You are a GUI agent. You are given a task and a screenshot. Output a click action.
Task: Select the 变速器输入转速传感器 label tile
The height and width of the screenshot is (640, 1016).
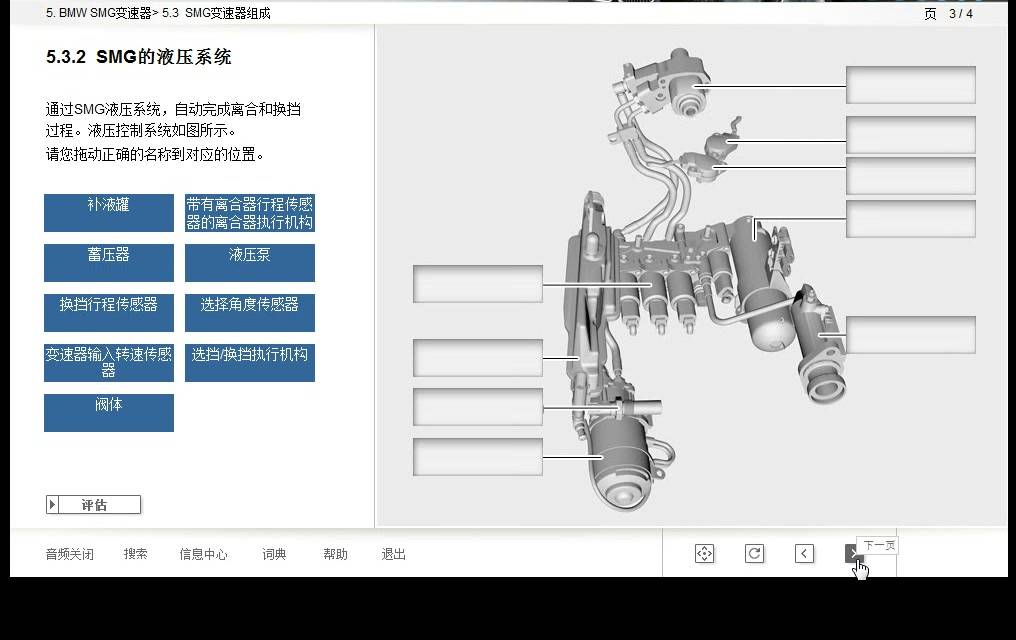click(x=109, y=362)
